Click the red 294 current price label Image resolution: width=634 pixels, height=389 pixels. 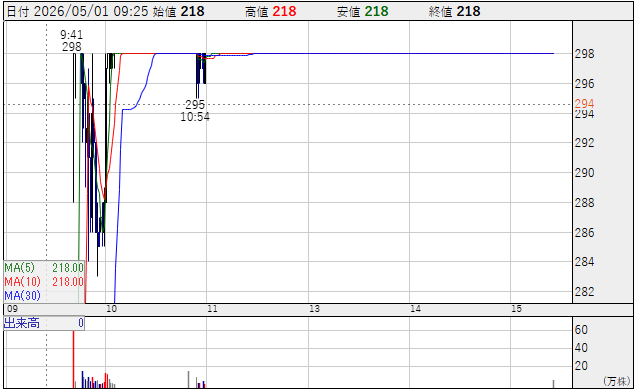[584, 103]
